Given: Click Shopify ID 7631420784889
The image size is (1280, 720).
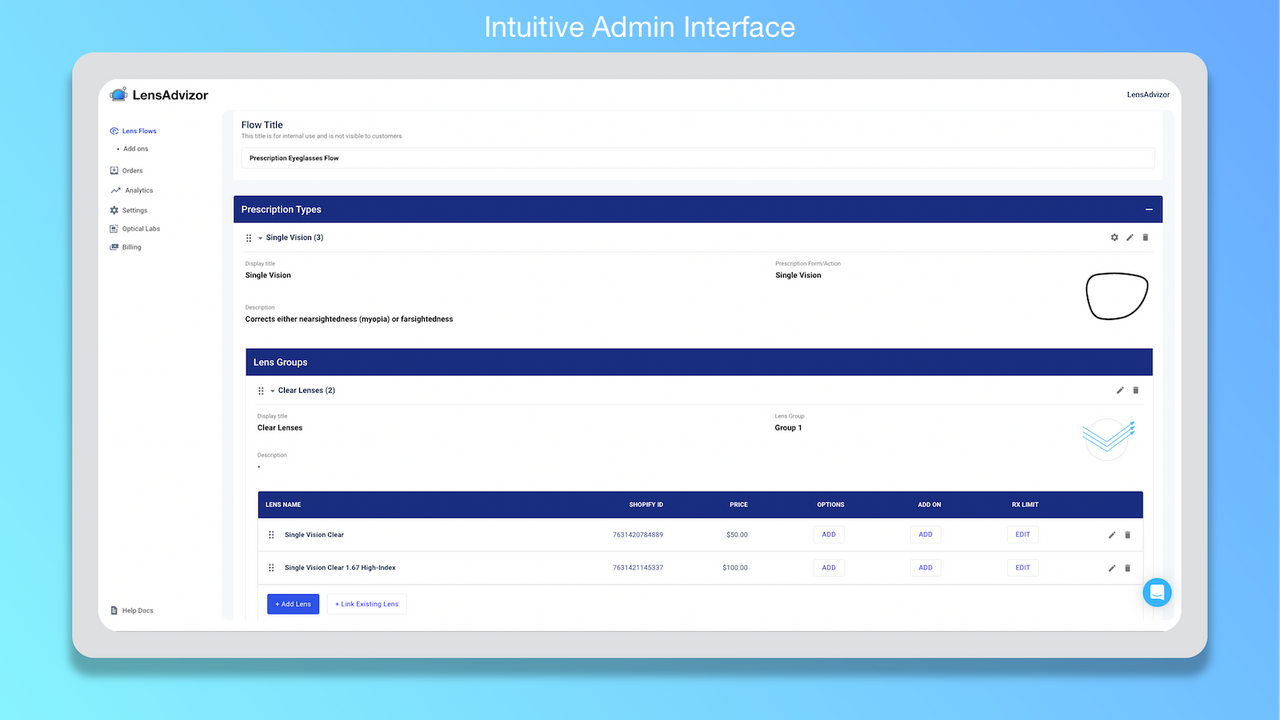Looking at the screenshot, I should [638, 535].
